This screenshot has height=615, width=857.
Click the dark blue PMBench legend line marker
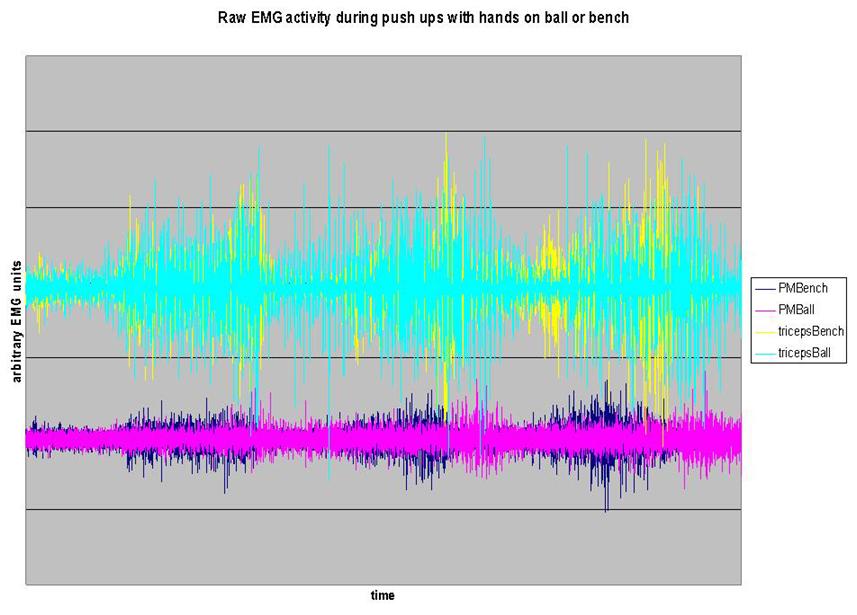765,288
